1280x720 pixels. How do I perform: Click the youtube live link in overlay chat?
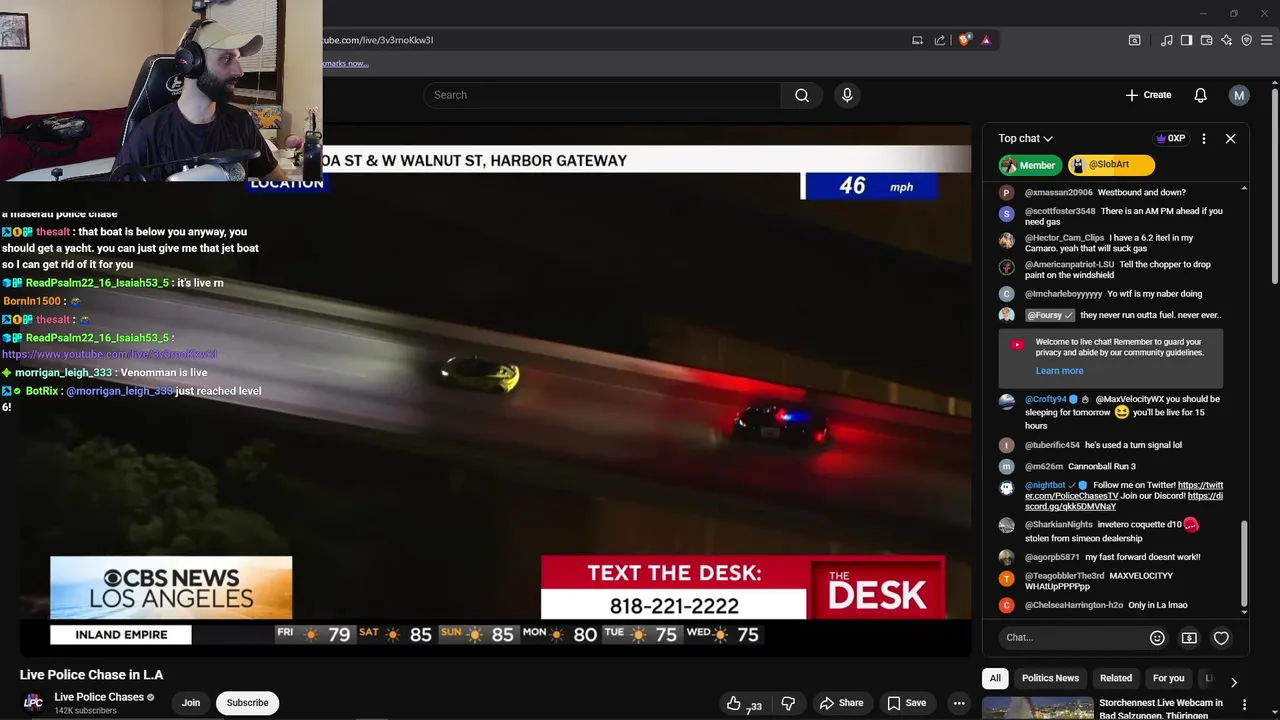(x=109, y=354)
